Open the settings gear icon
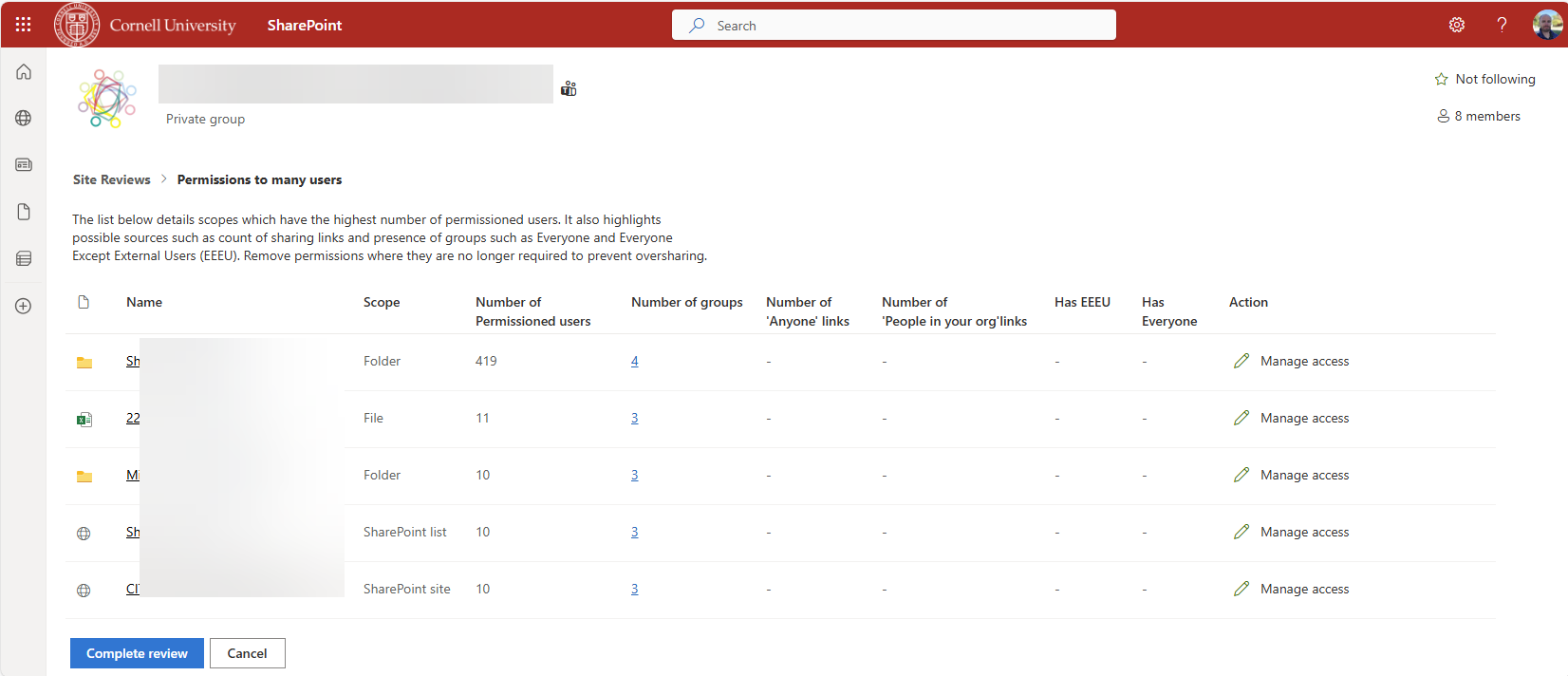 point(1457,25)
